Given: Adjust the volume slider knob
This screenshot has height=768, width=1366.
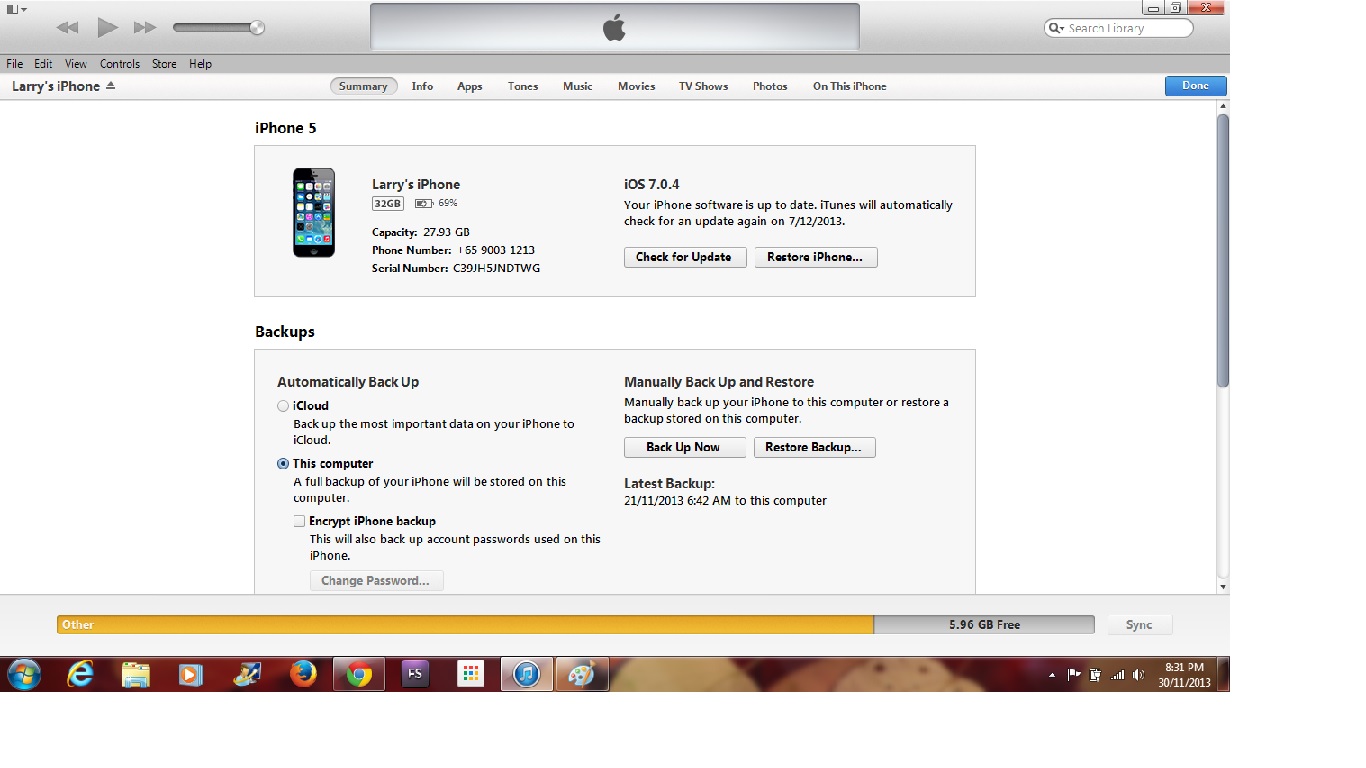Looking at the screenshot, I should coord(257,28).
